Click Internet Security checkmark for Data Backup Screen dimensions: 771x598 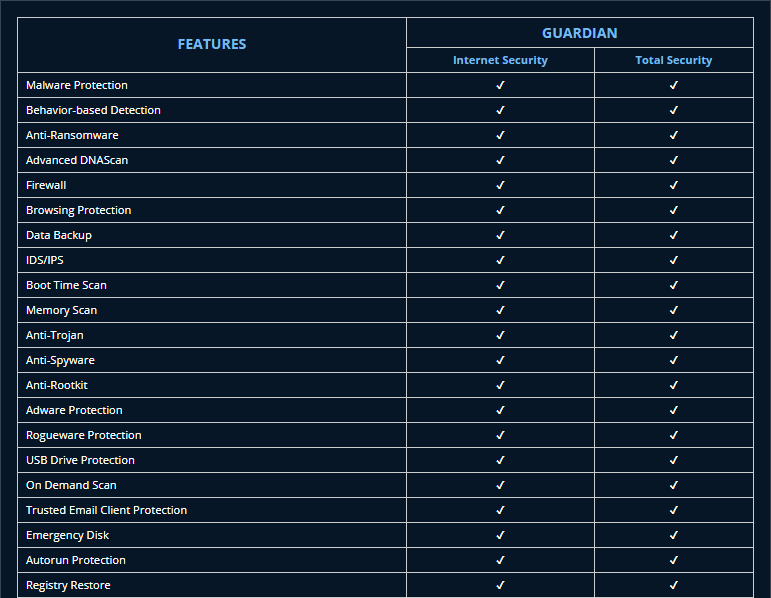[x=500, y=235]
